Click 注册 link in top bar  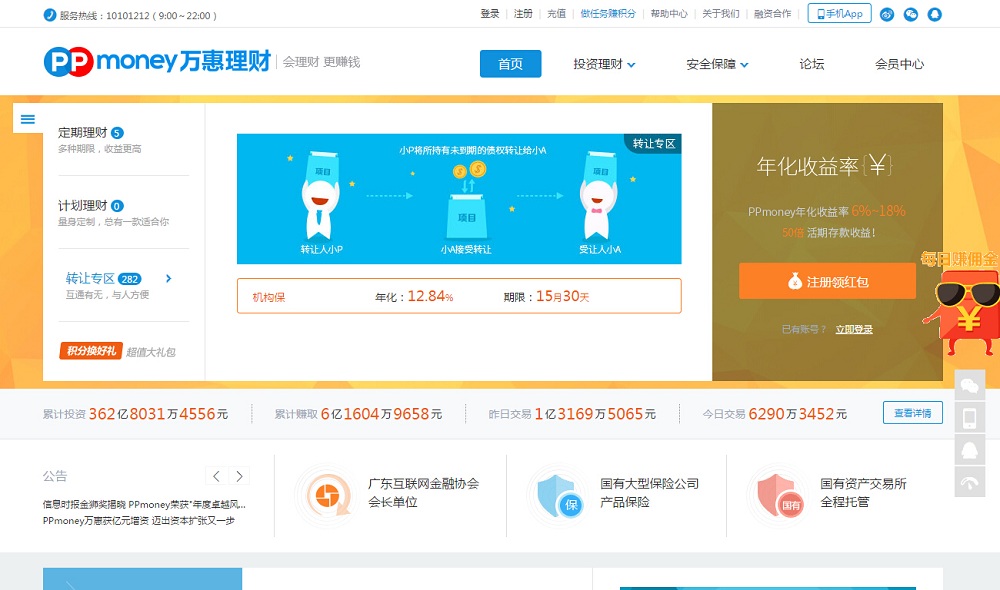click(523, 13)
